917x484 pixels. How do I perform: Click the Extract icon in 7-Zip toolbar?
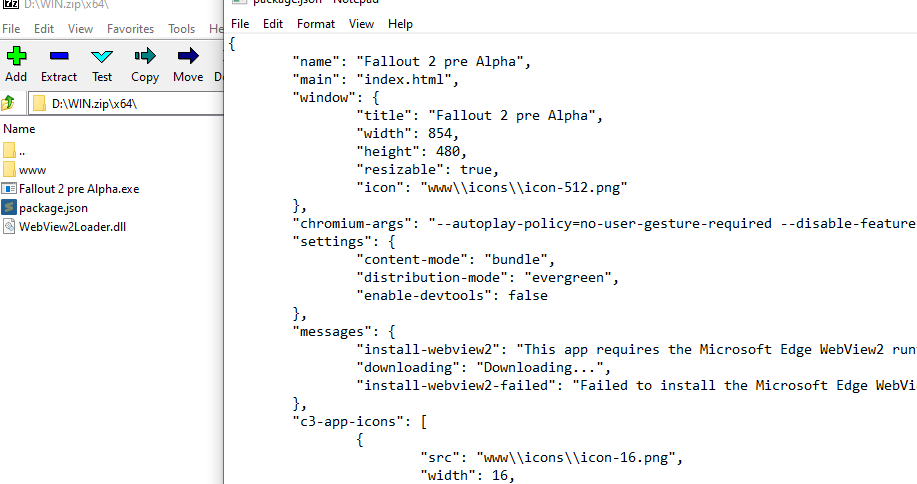click(59, 56)
